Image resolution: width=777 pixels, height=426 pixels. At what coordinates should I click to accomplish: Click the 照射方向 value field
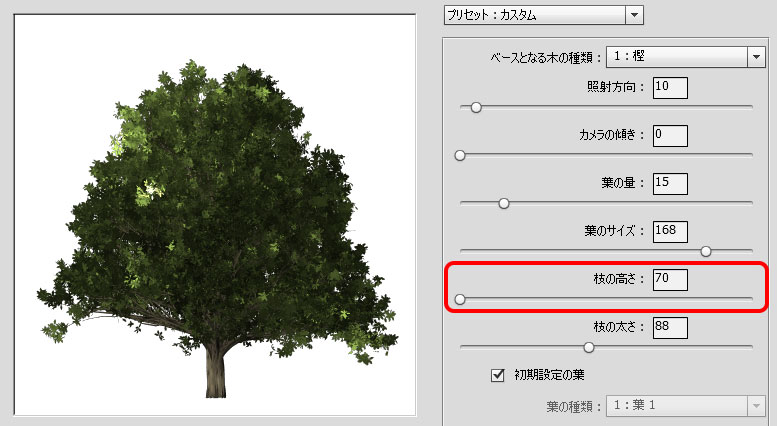pyautogui.click(x=670, y=88)
